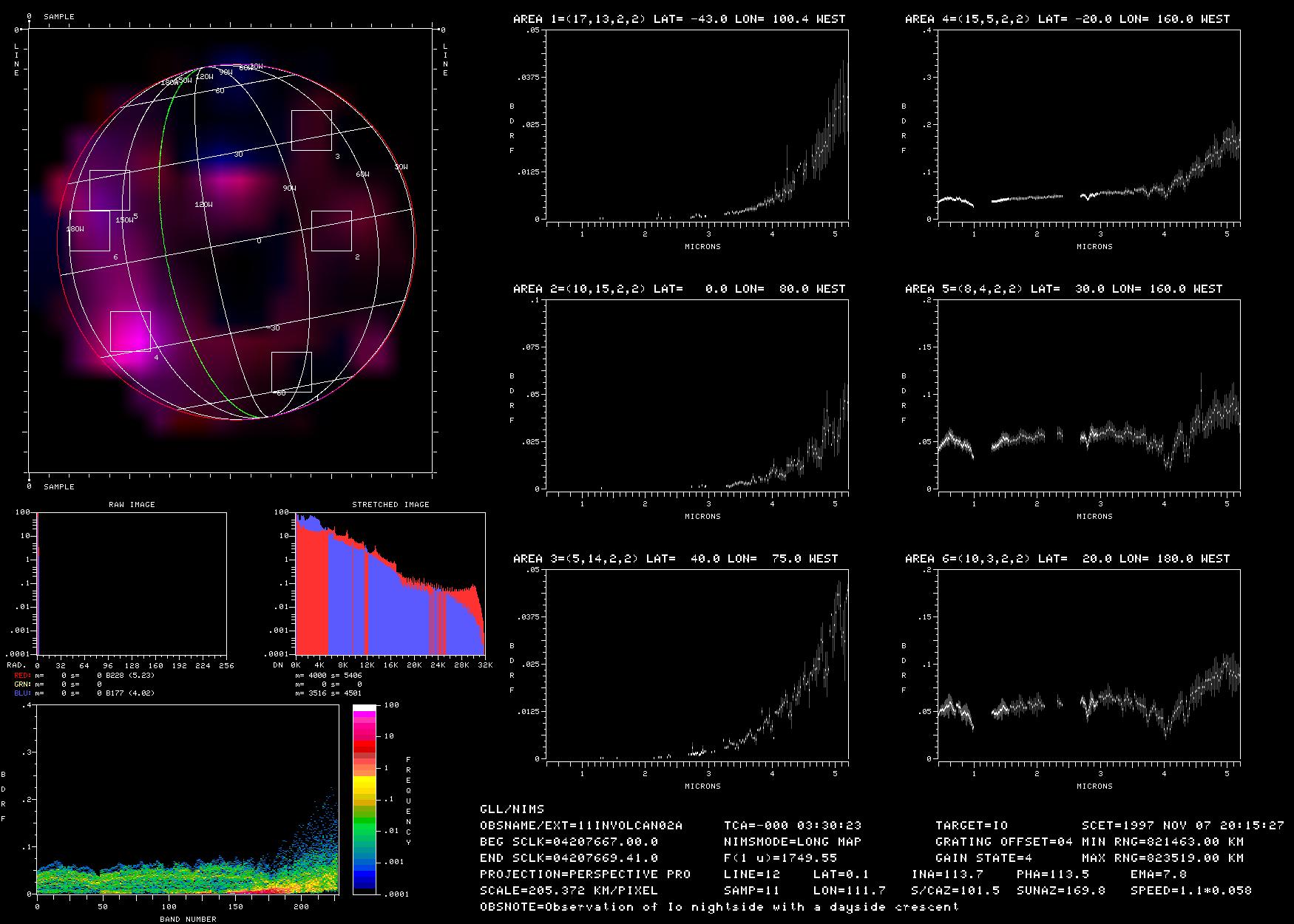
Task: Click the Area 1 box on the globe
Action: (x=291, y=372)
